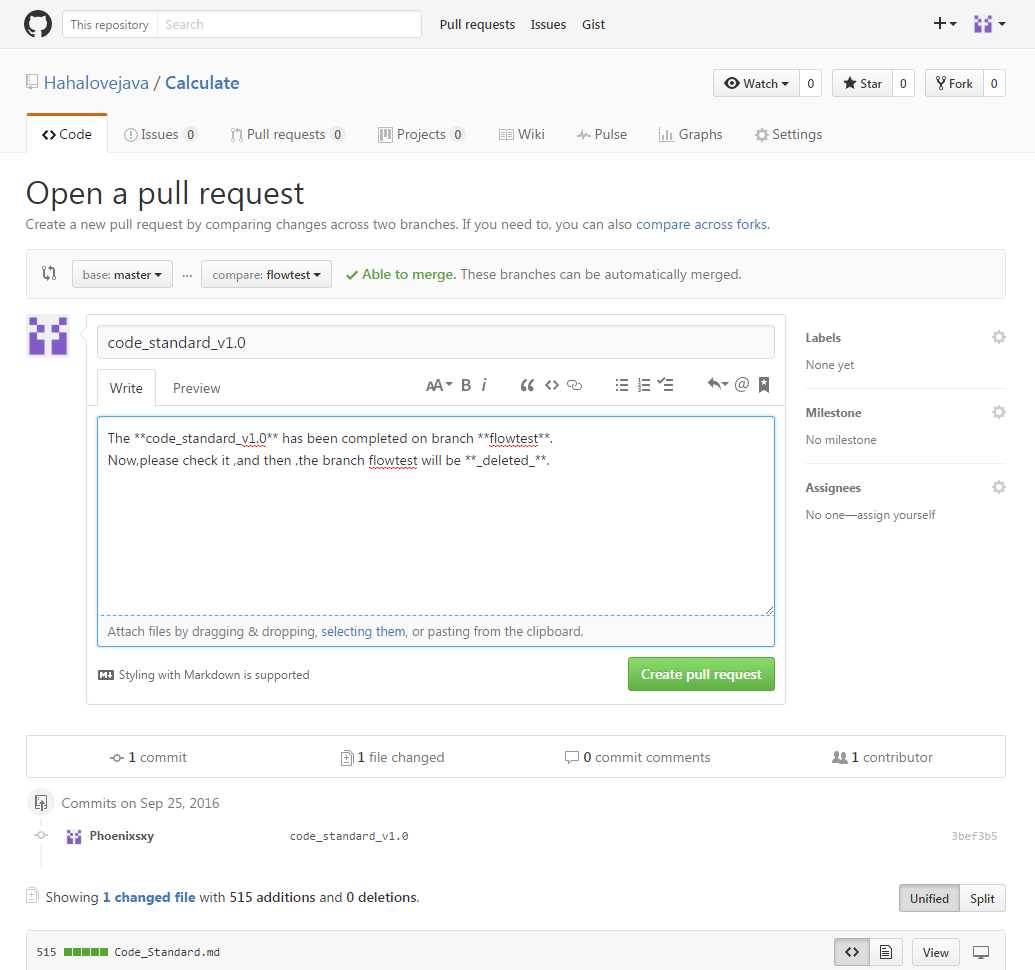Open the text size AA dropdown
This screenshot has width=1035, height=970.
point(439,385)
